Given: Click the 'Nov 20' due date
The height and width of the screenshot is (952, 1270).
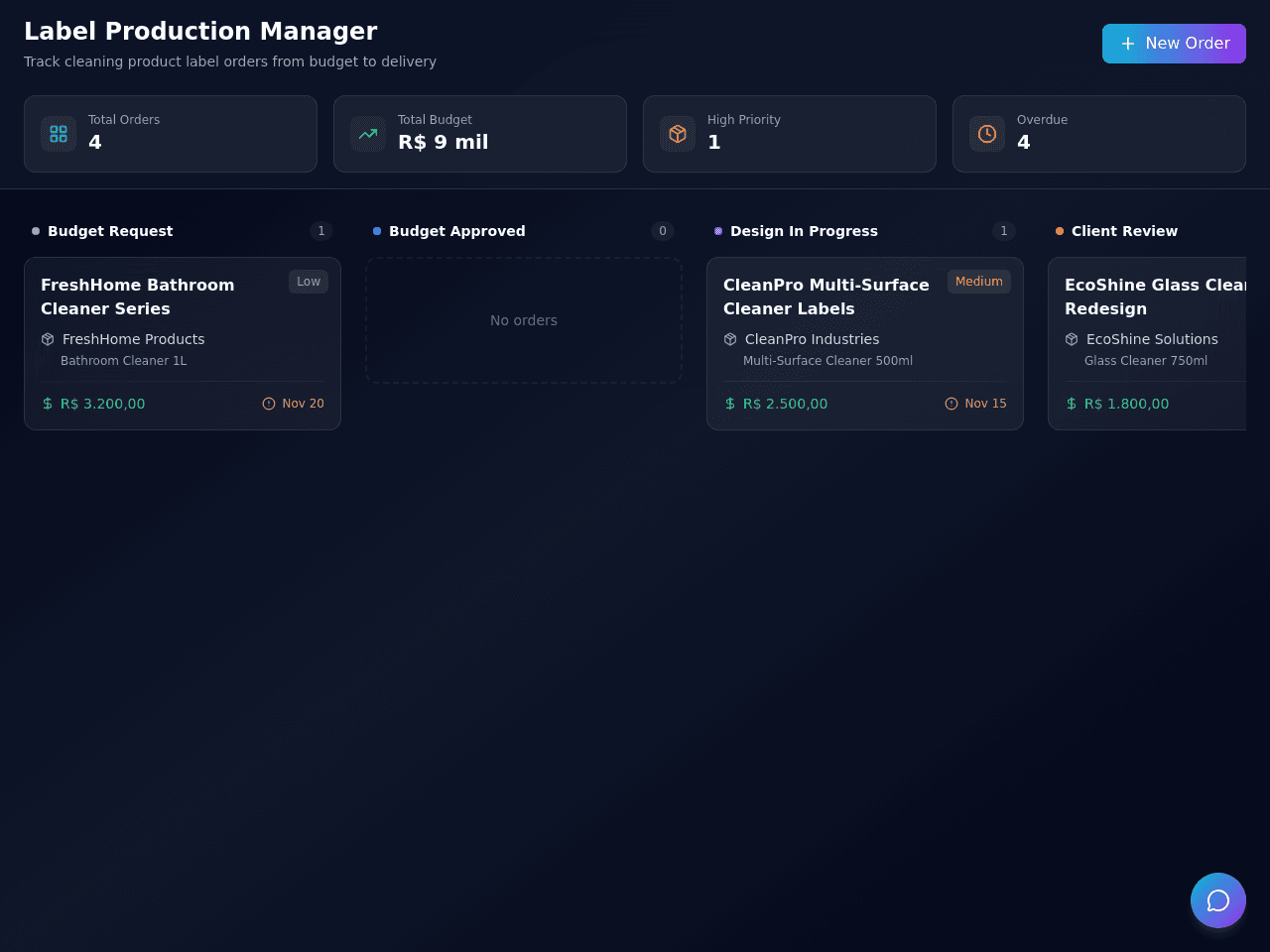Looking at the screenshot, I should click(304, 404).
